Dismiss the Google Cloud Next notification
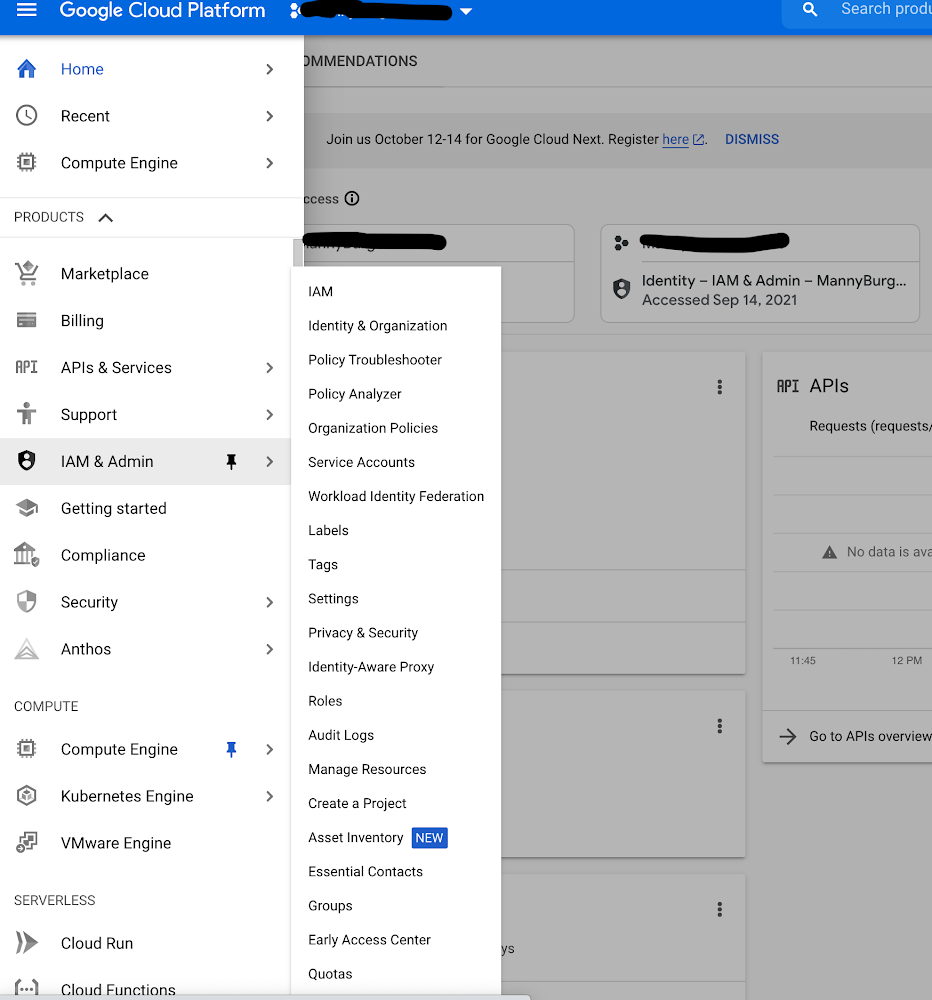932x1000 pixels. 751,139
